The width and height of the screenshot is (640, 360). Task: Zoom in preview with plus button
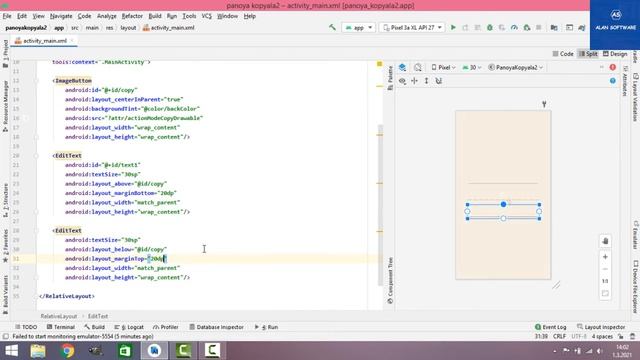click(x=605, y=257)
